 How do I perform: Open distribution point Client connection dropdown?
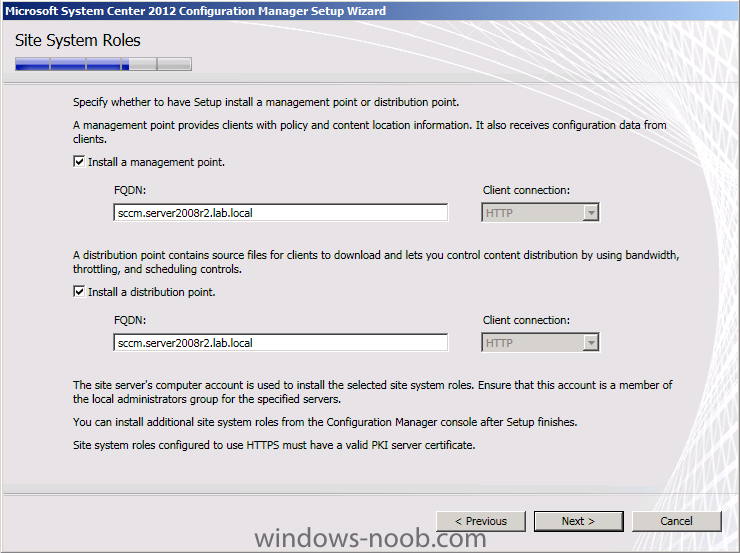pos(540,343)
